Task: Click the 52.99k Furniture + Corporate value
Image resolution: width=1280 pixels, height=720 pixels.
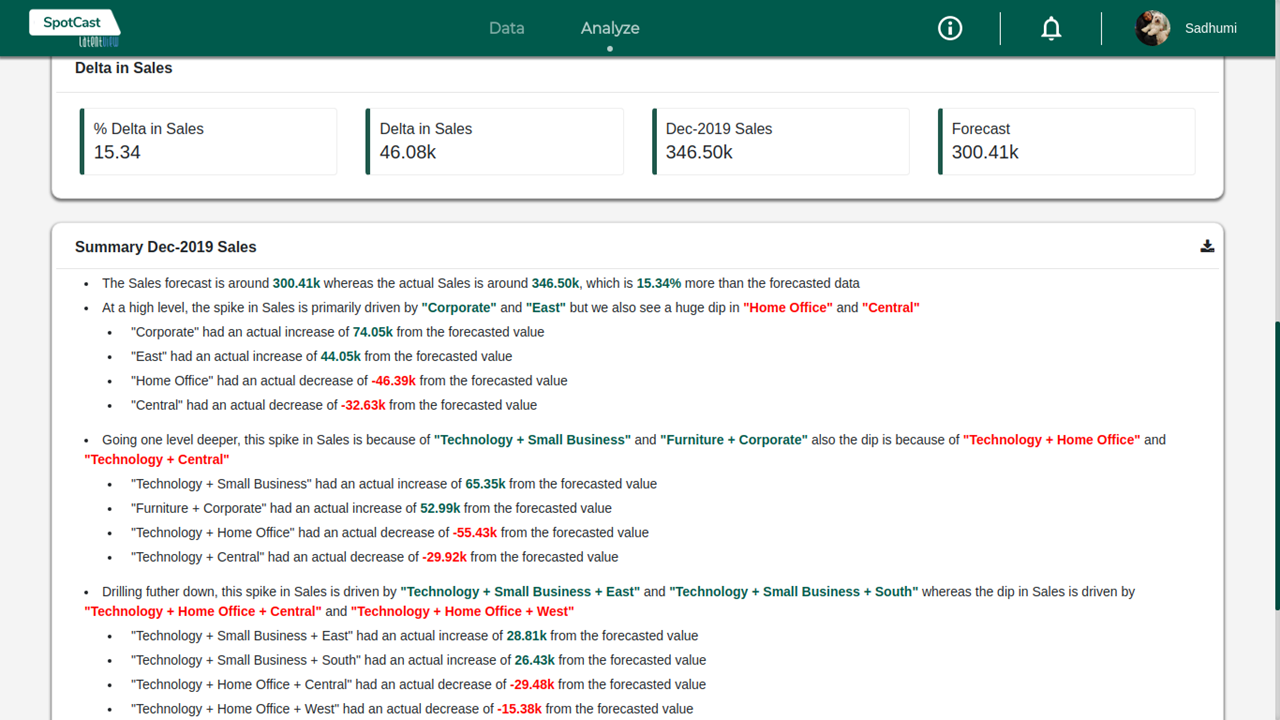Action: click(440, 508)
